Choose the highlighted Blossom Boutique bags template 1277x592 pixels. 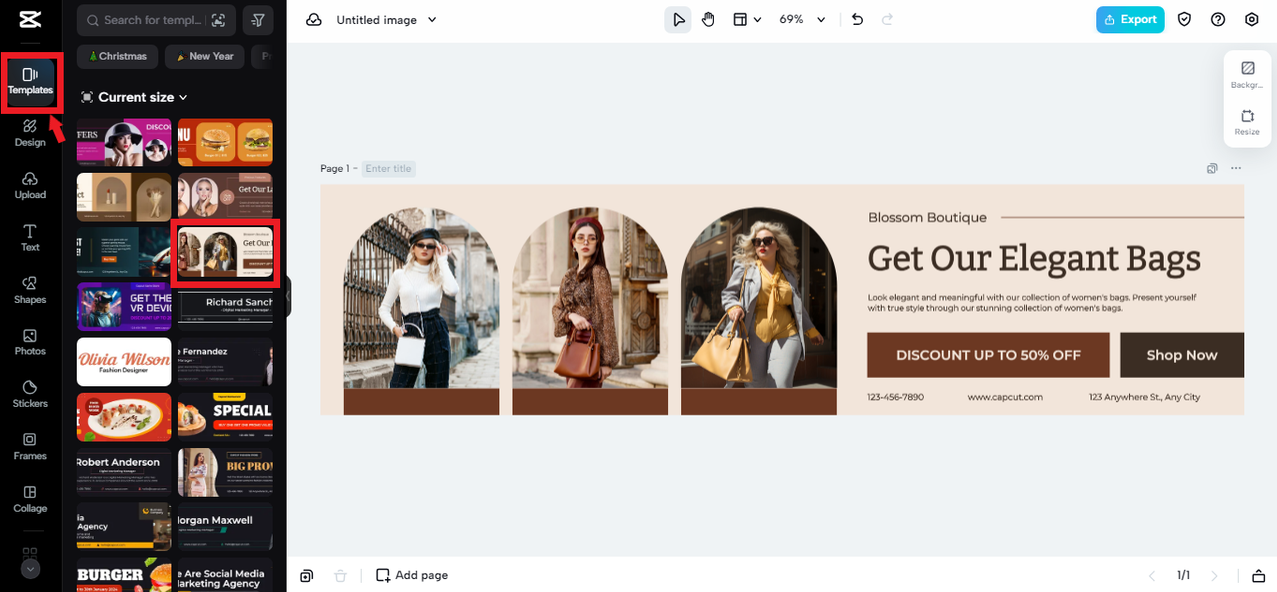click(225, 250)
